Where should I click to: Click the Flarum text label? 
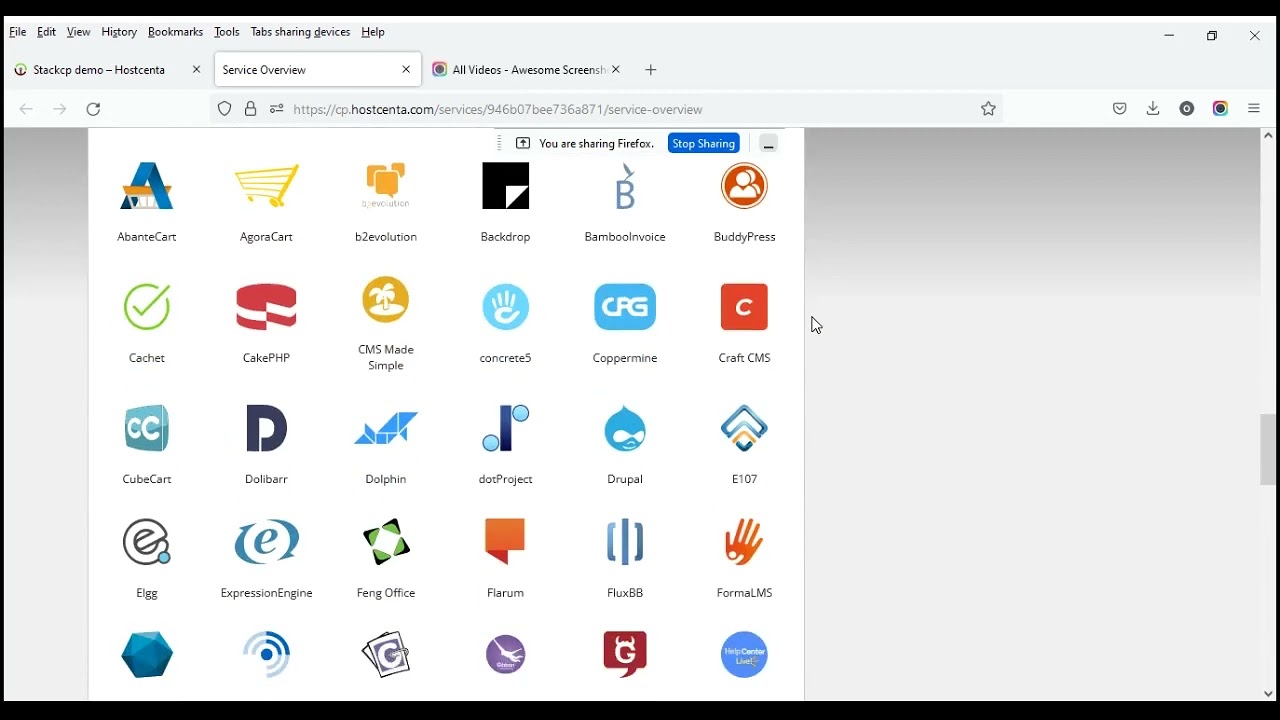[x=506, y=594]
